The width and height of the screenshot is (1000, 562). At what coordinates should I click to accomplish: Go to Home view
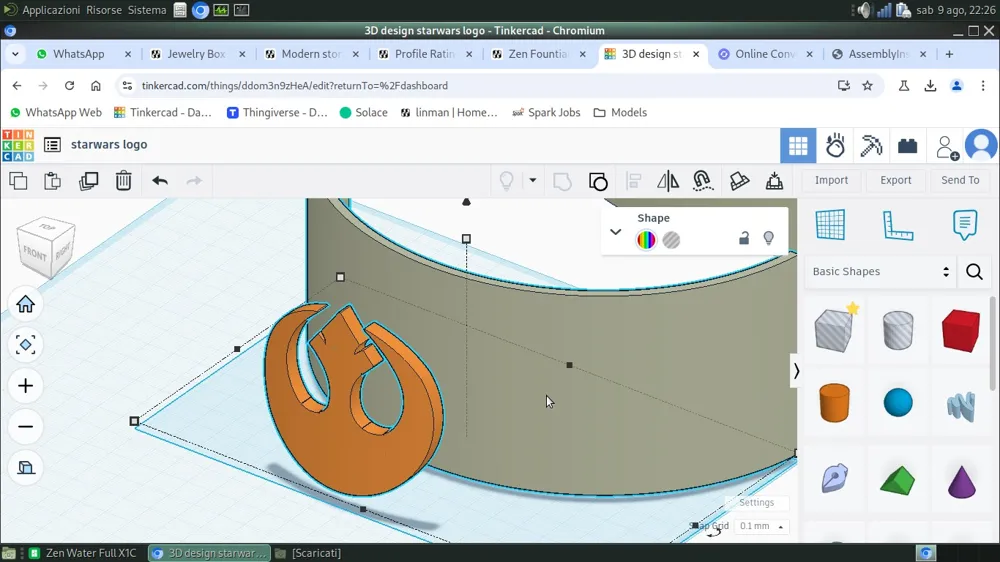point(26,304)
